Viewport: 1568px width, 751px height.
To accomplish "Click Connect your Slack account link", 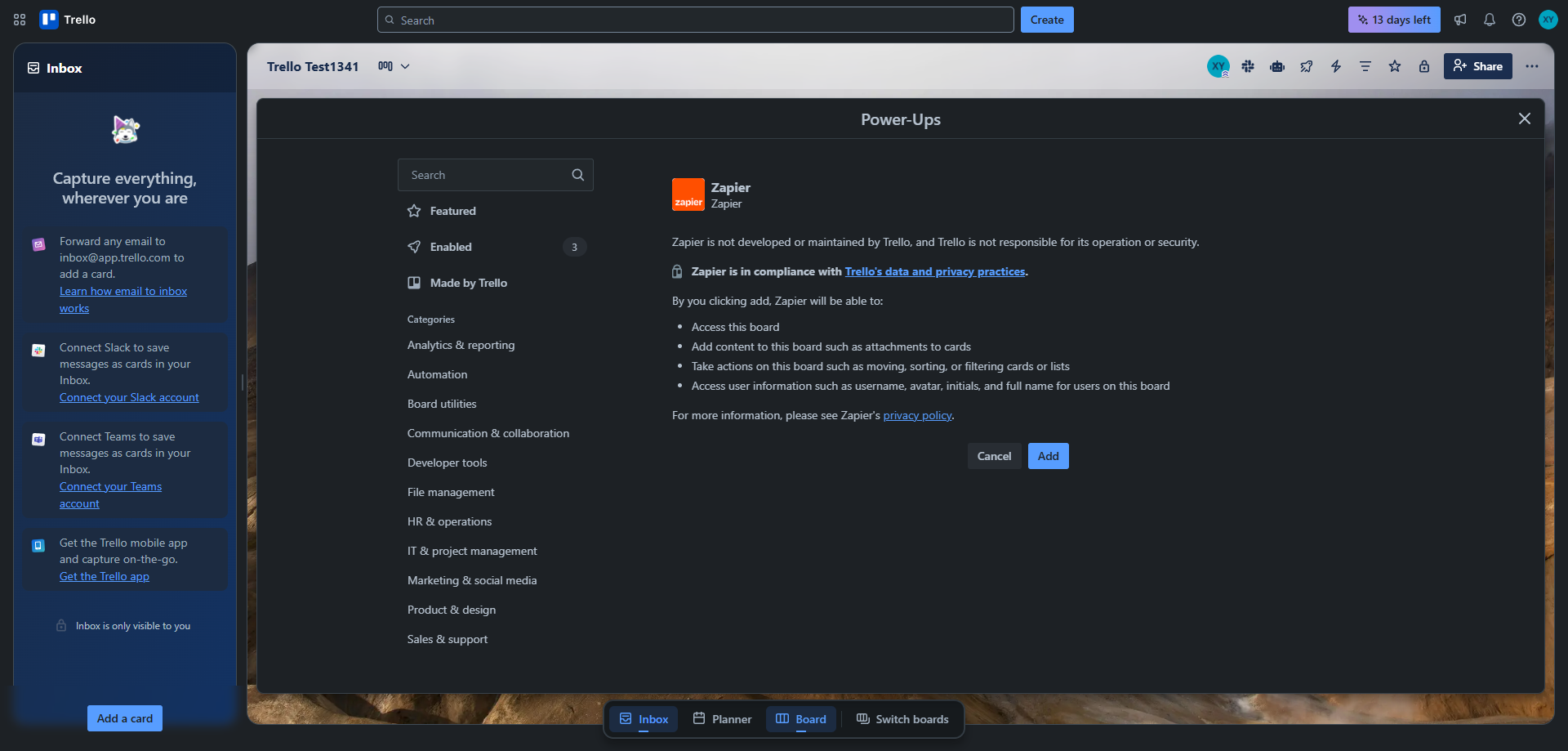I will tap(129, 397).
